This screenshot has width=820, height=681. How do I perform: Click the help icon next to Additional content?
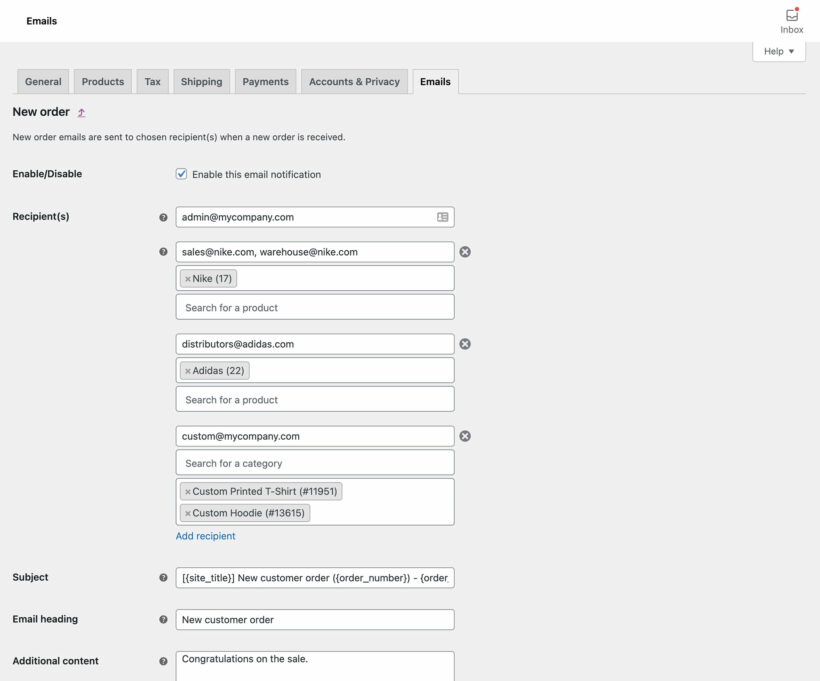(163, 661)
